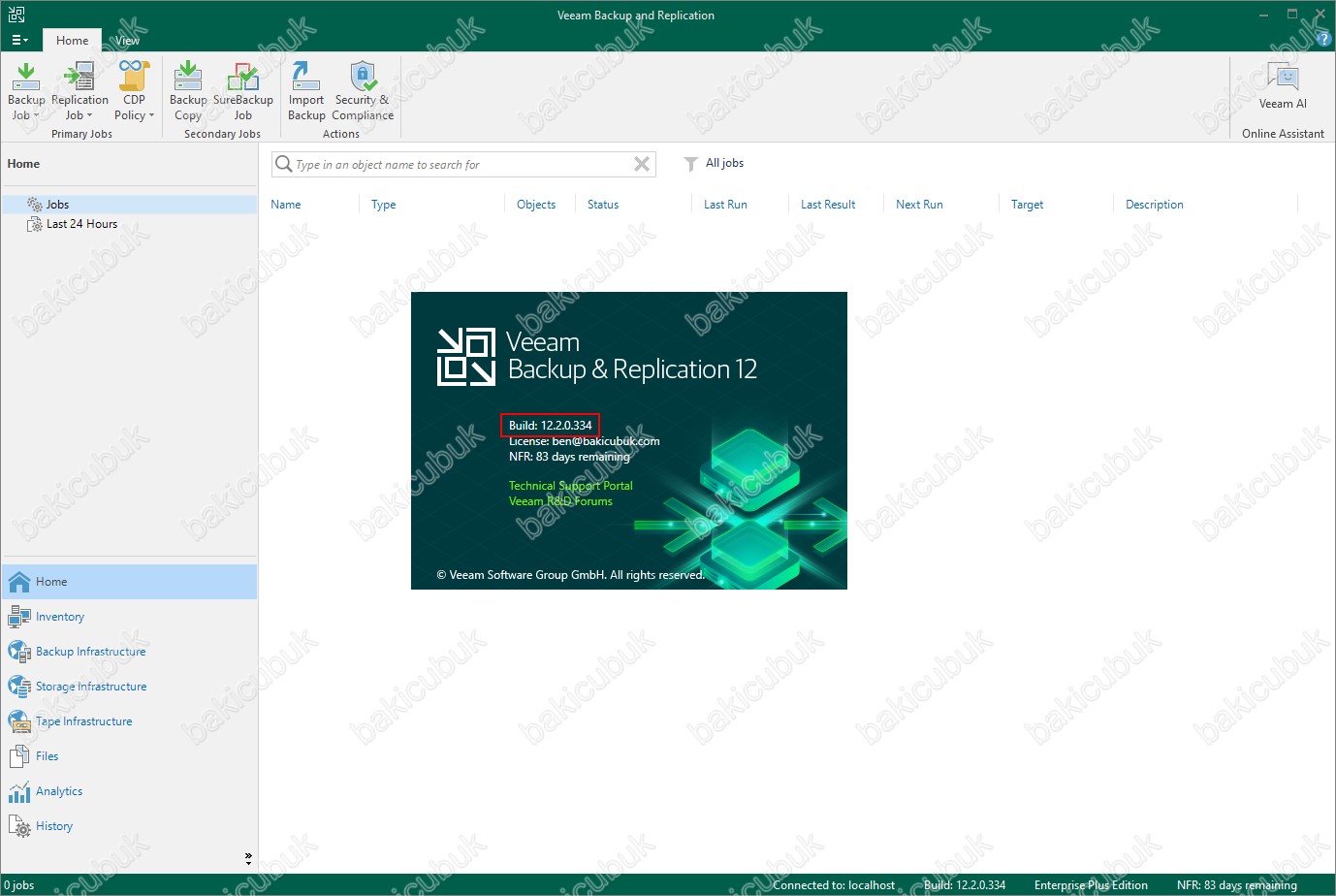
Task: Click the 0 jobs status bar text
Action: tap(19, 885)
